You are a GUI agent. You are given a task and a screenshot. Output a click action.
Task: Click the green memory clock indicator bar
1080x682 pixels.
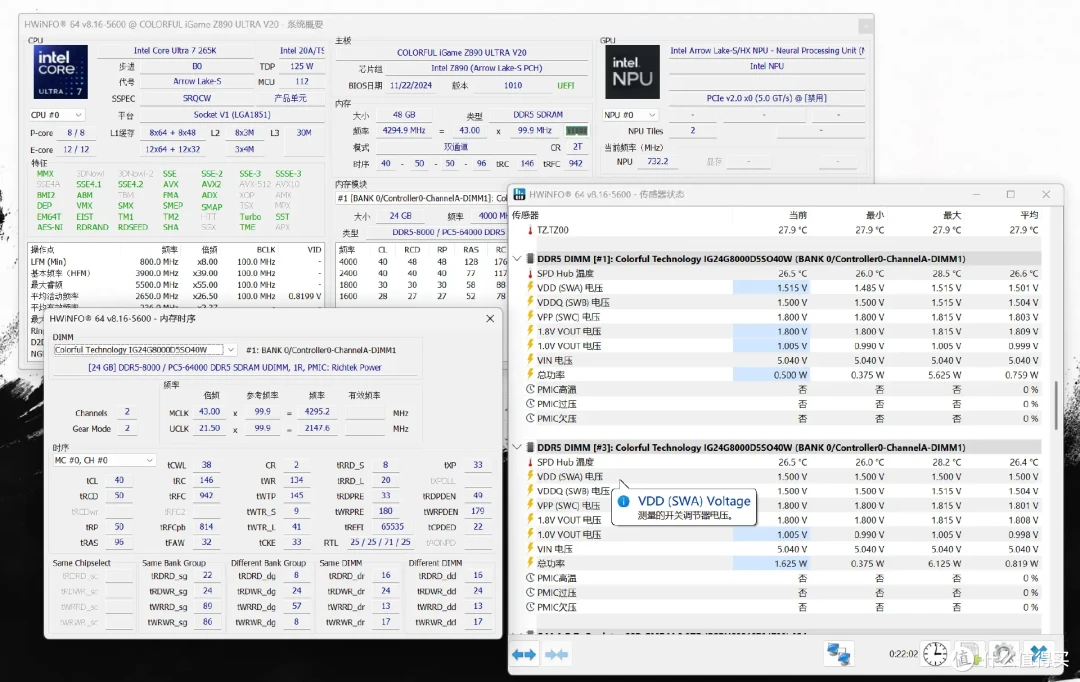(x=577, y=131)
